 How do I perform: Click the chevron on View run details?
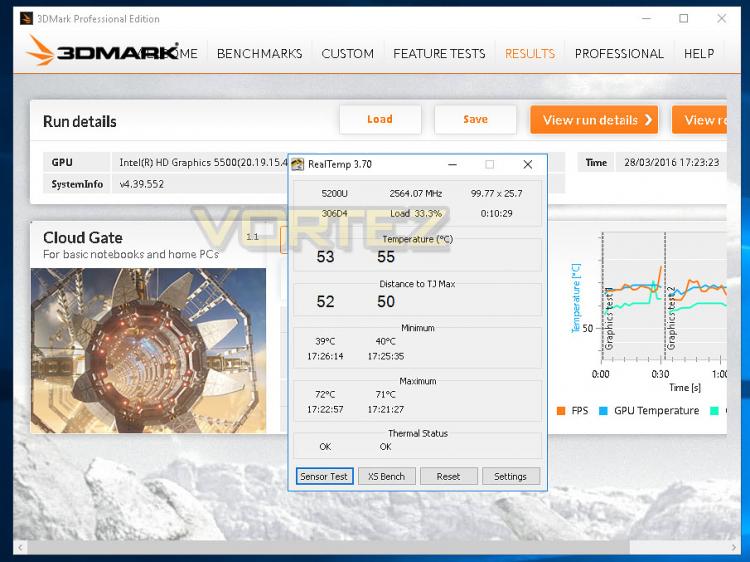tap(648, 120)
